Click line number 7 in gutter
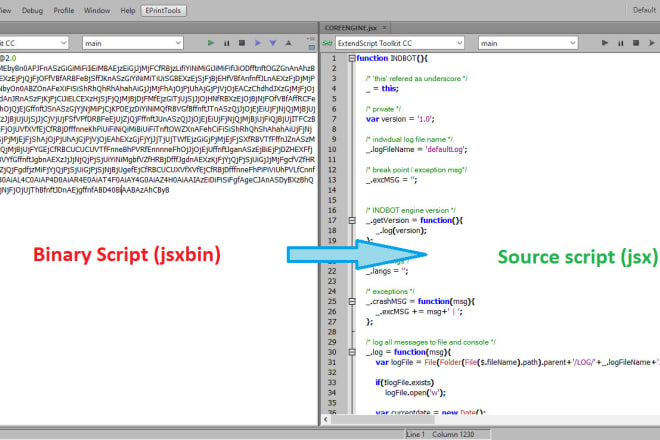This screenshot has height=440, width=660. [x=334, y=119]
